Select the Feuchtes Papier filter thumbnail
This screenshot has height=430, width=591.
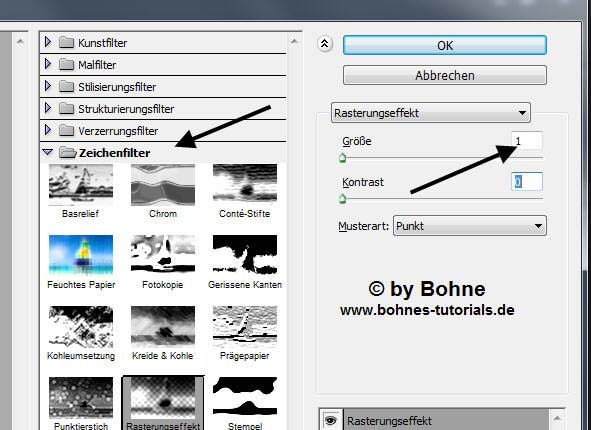[x=81, y=255]
